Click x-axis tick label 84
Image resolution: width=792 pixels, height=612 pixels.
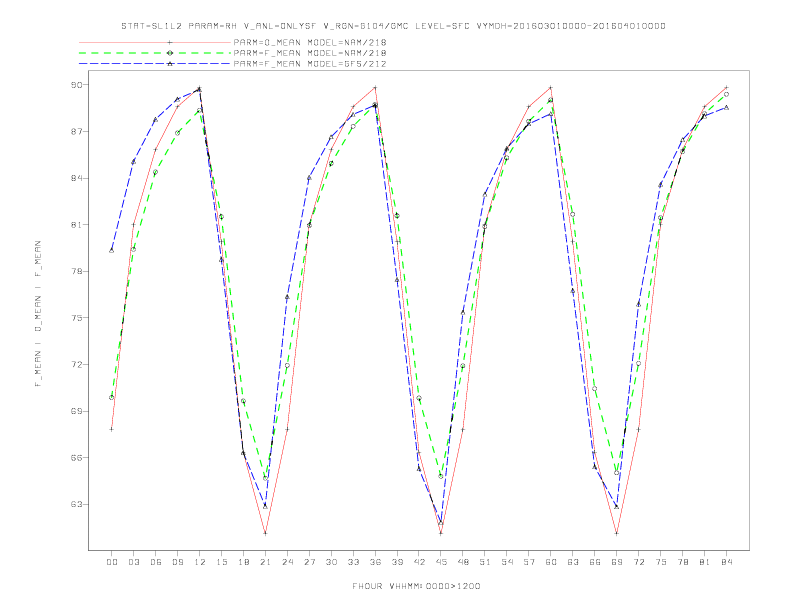pyautogui.click(x=727, y=562)
